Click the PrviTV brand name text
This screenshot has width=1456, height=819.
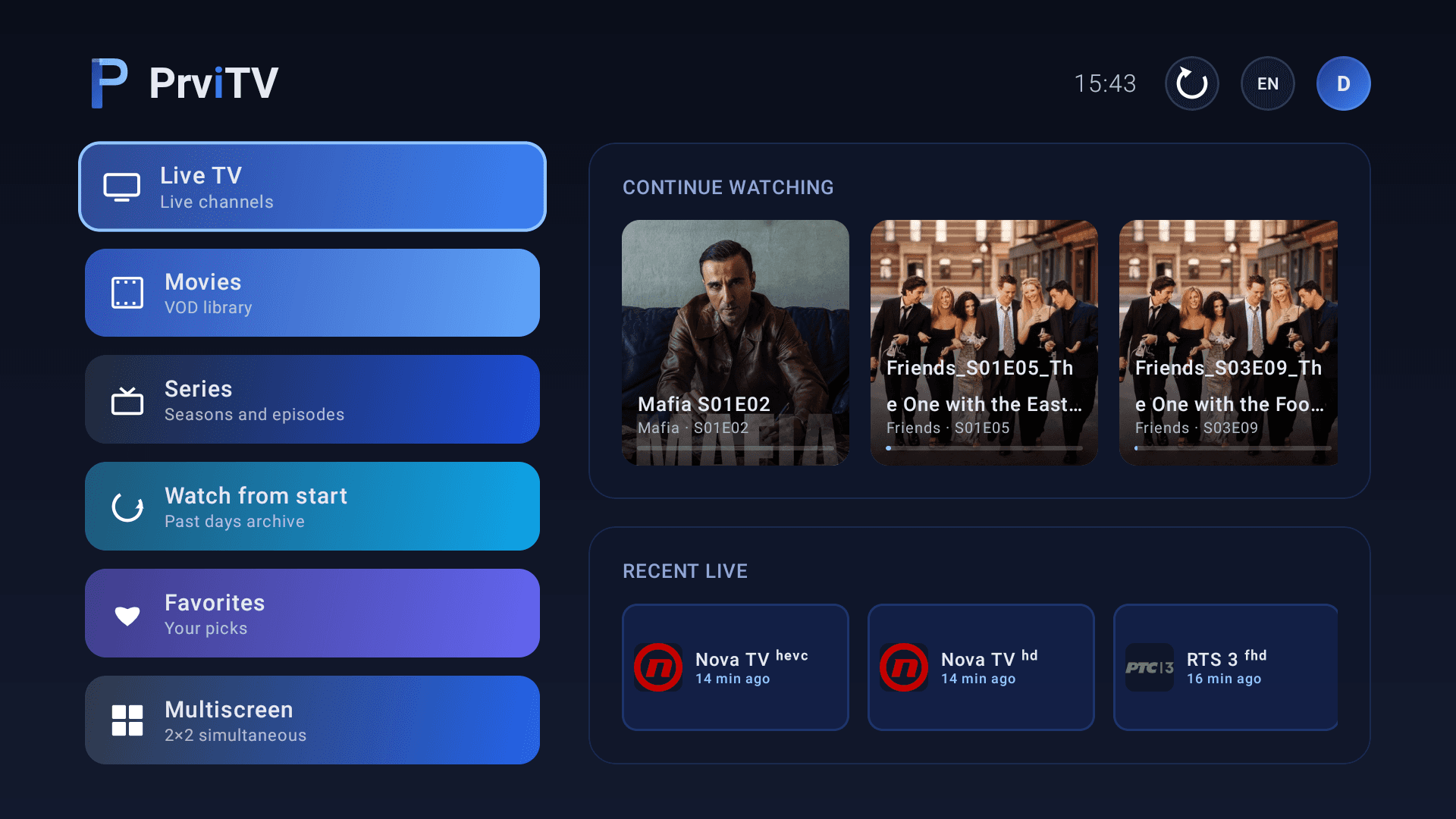pyautogui.click(x=214, y=83)
